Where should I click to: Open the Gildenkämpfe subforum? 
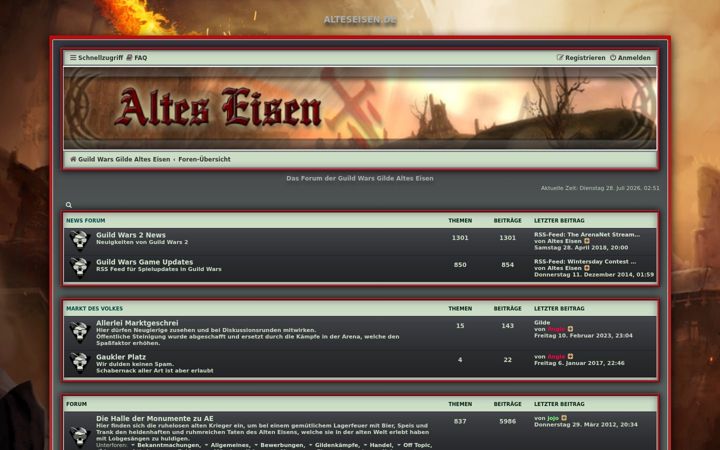point(337,445)
